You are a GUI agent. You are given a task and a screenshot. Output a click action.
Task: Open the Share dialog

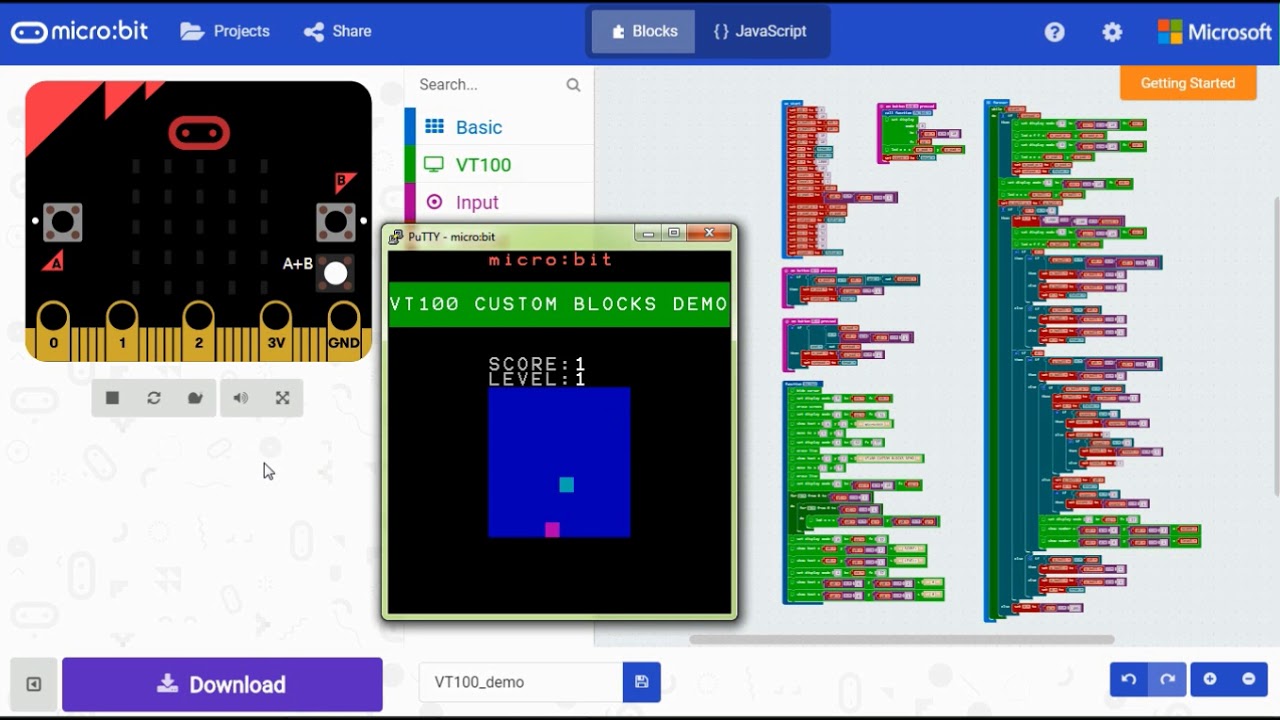338,31
